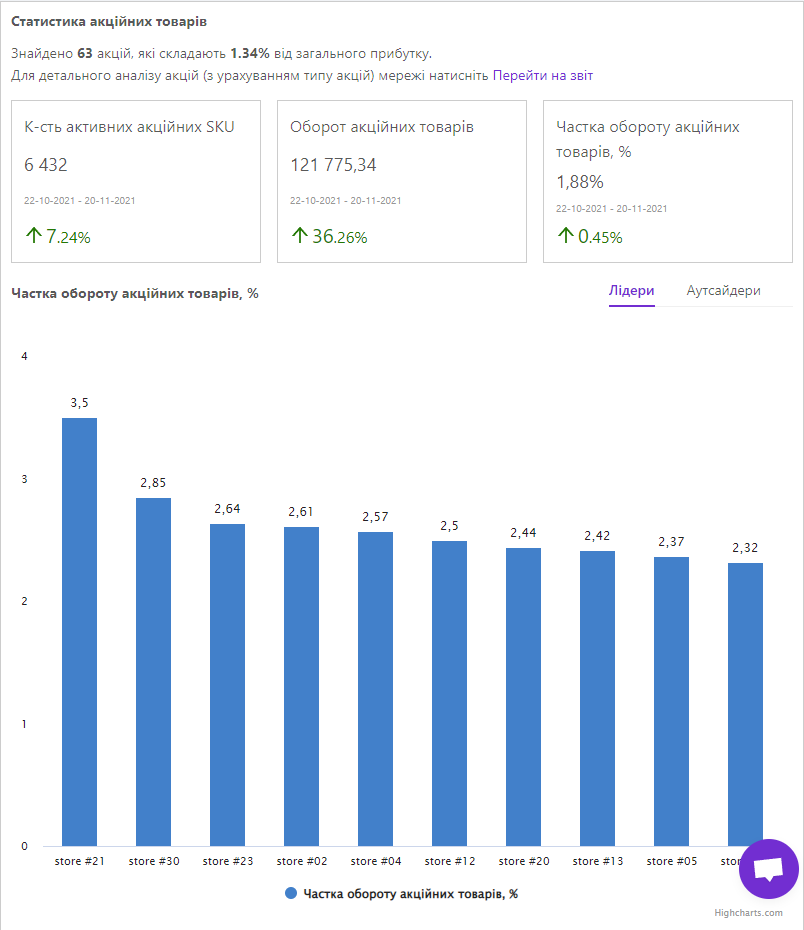Open Highcharts.com credits link
The height and width of the screenshot is (930, 804).
pos(748,913)
